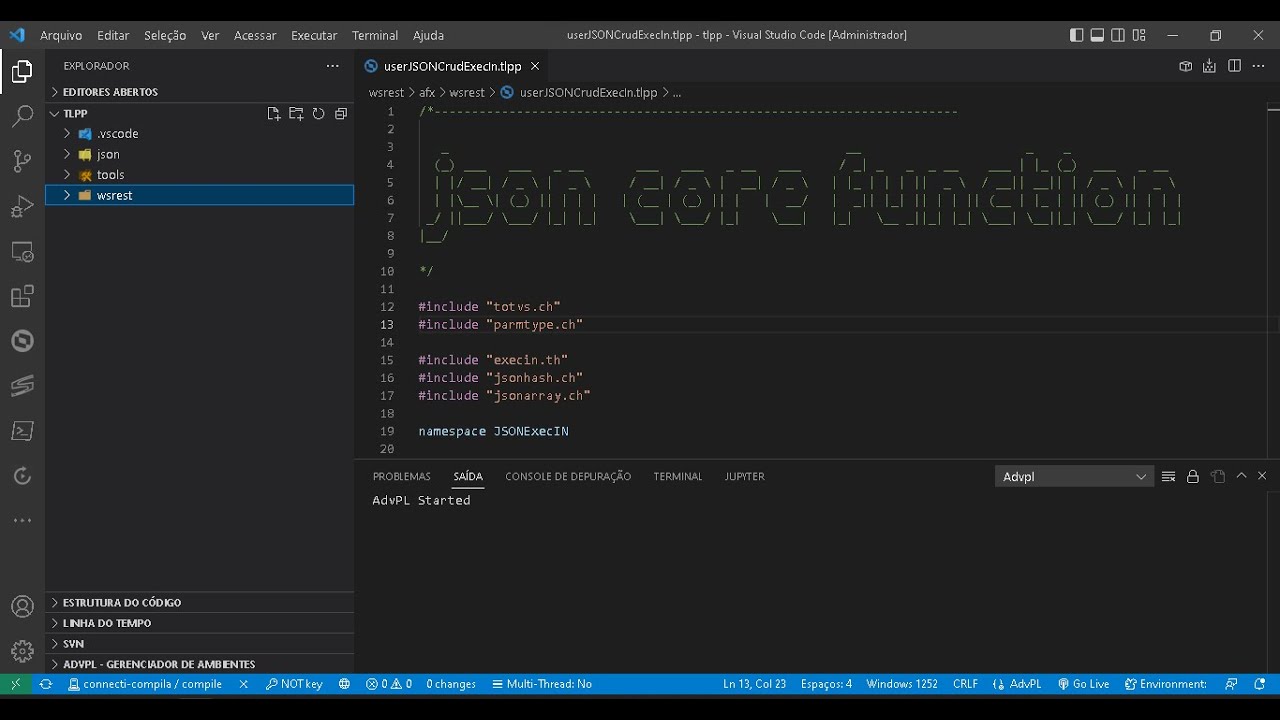Expand Linha do Tempo section
The width and height of the screenshot is (1280, 720).
[199, 623]
